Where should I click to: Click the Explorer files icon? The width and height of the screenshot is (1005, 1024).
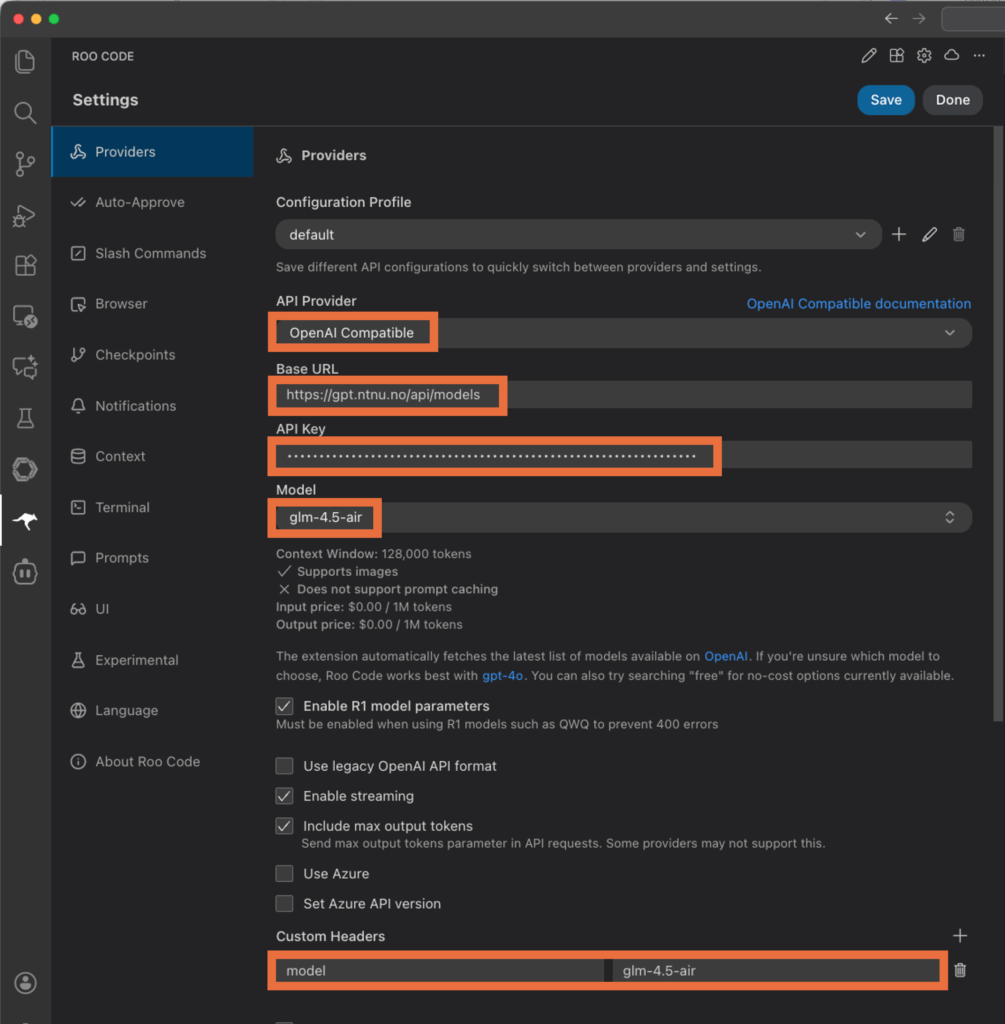coord(25,62)
